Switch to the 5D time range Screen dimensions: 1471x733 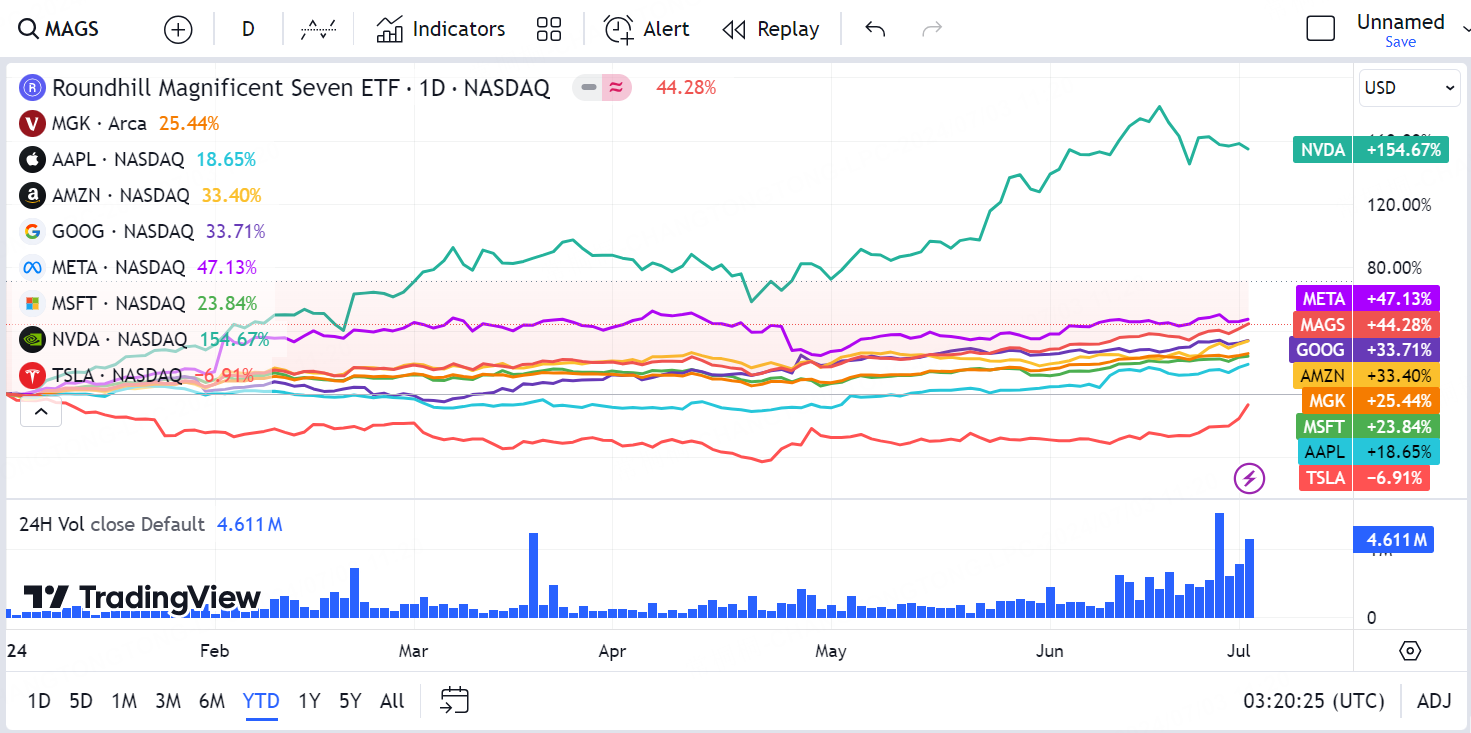[81, 701]
